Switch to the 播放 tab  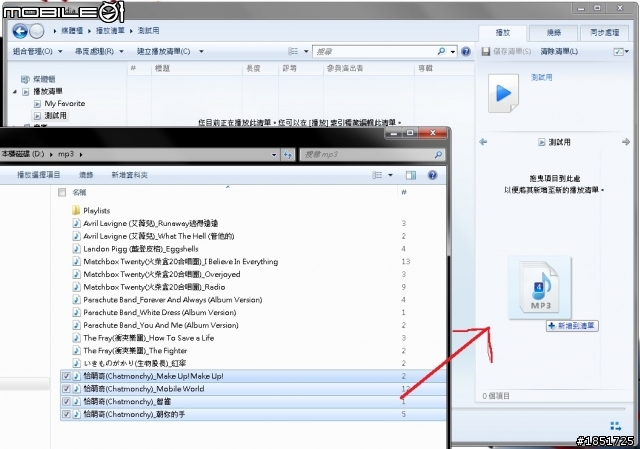tap(502, 33)
